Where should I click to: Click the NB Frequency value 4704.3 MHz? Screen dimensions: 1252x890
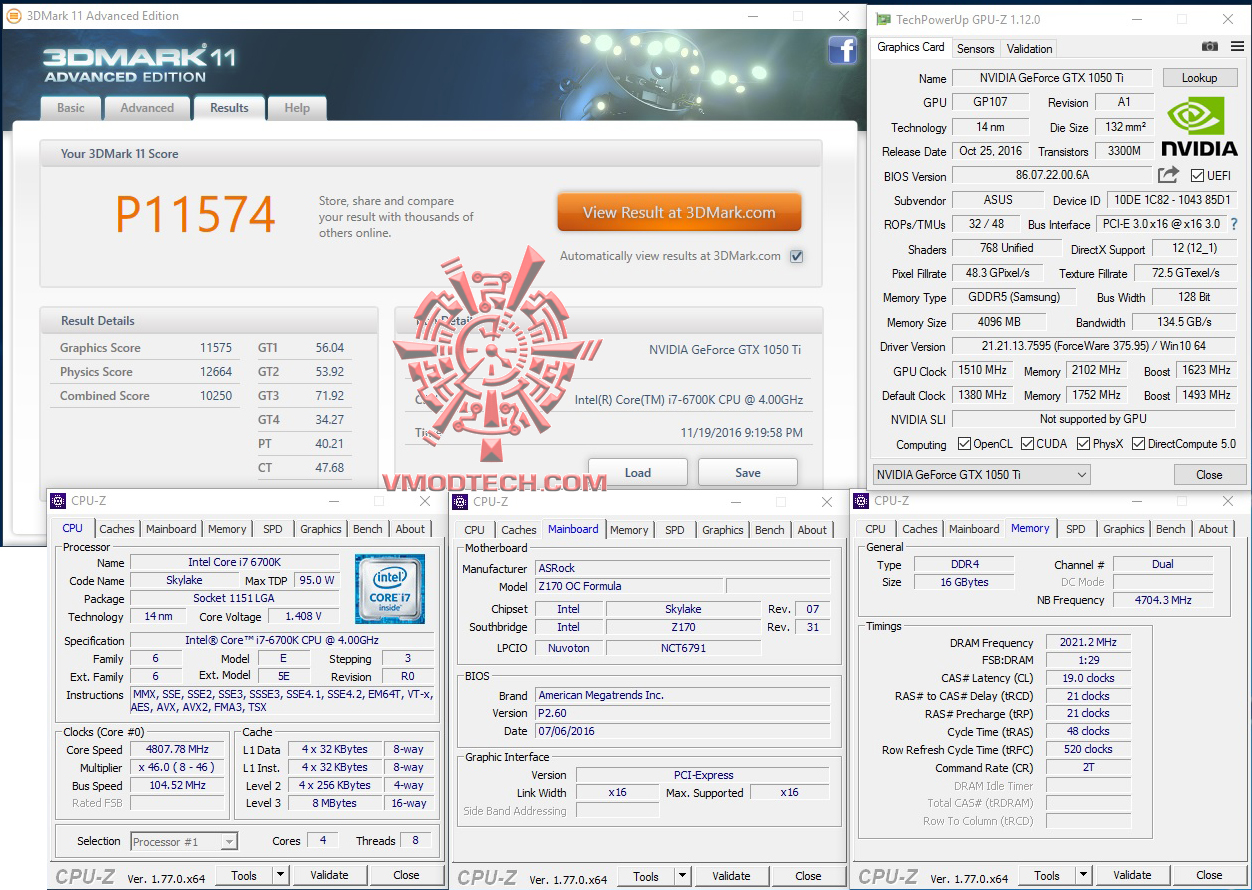tap(1162, 600)
